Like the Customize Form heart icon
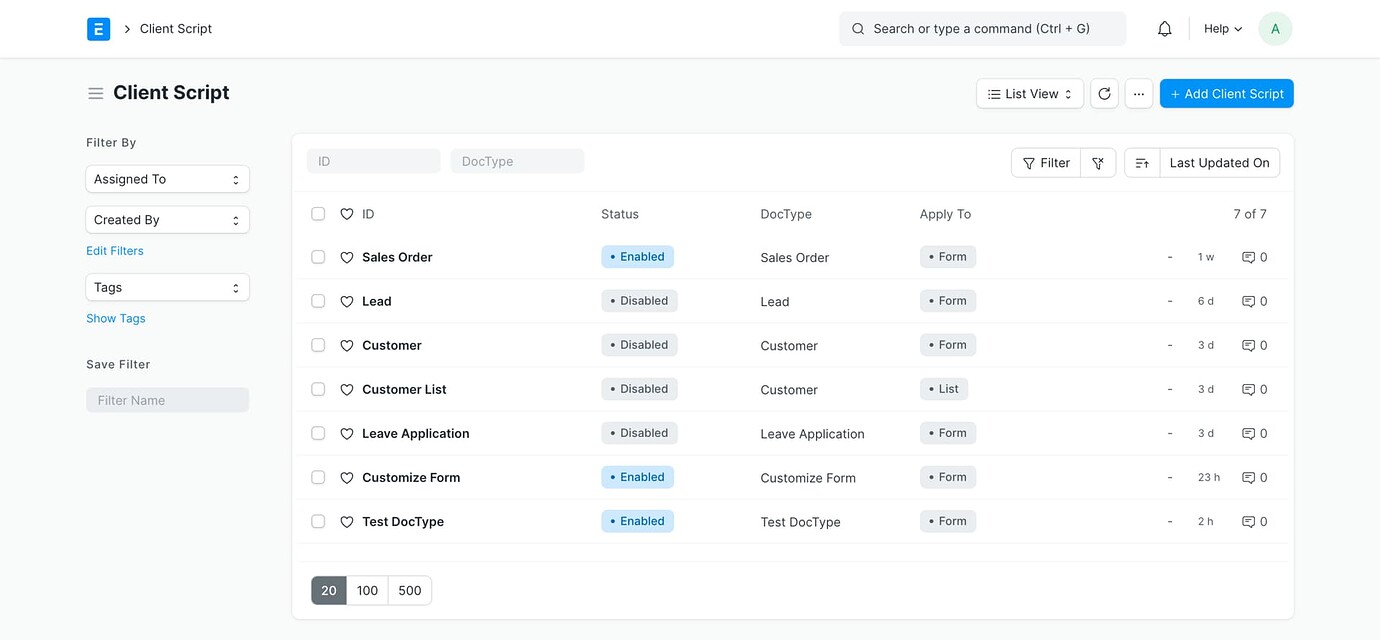This screenshot has height=640, width=1380. pos(347,477)
